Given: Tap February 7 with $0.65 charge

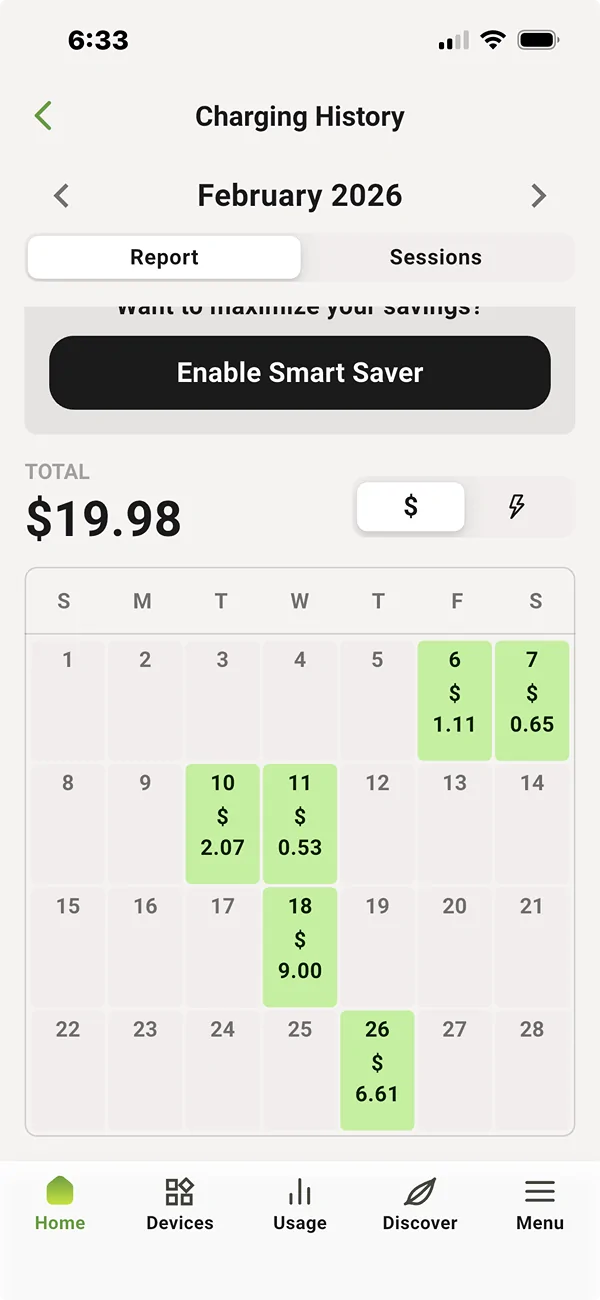Looking at the screenshot, I should point(532,700).
